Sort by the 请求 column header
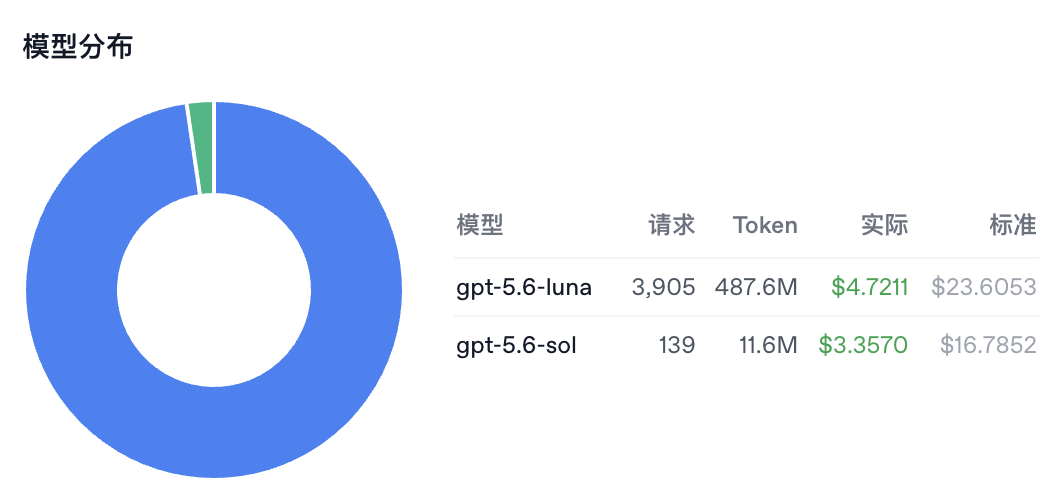The height and width of the screenshot is (488, 1064). click(x=672, y=225)
